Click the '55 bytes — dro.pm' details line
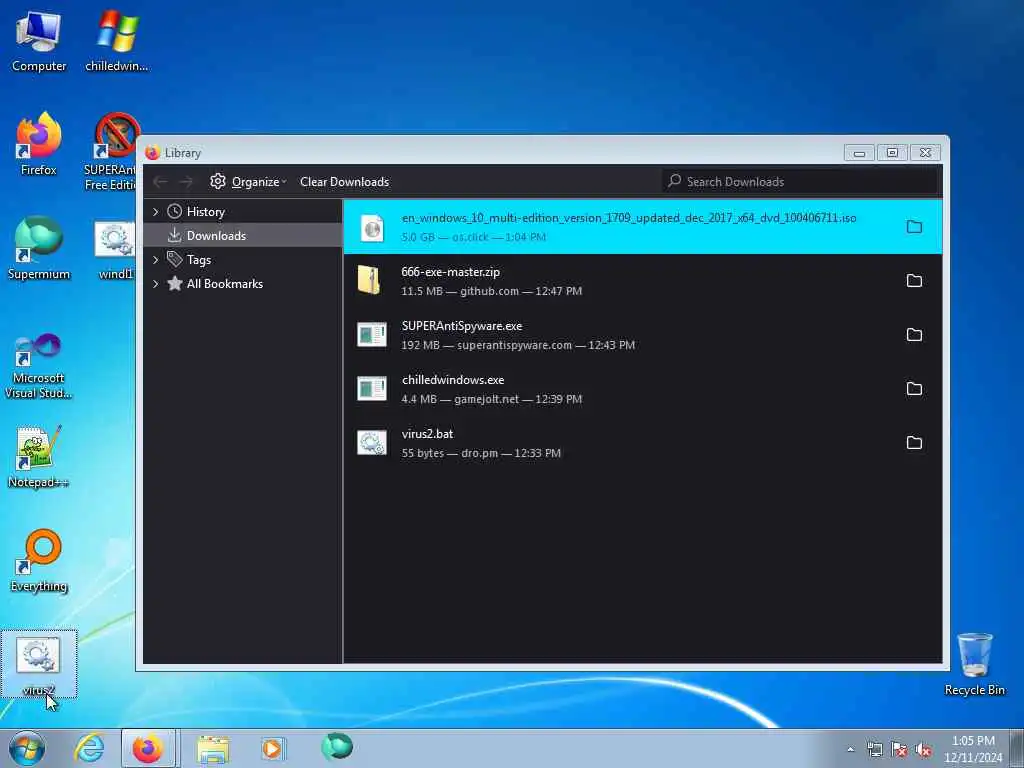The width and height of the screenshot is (1024, 768). [x=481, y=453]
